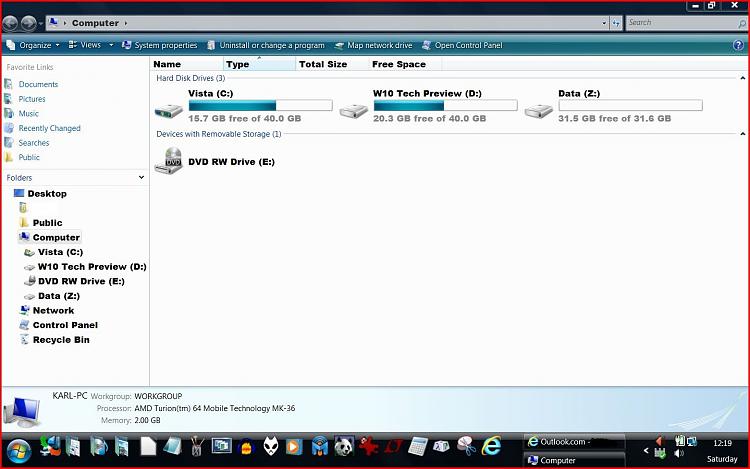Viewport: 750px width, 469px height.
Task: Select DVD RW Drive (E:) in tree
Action: [x=81, y=281]
